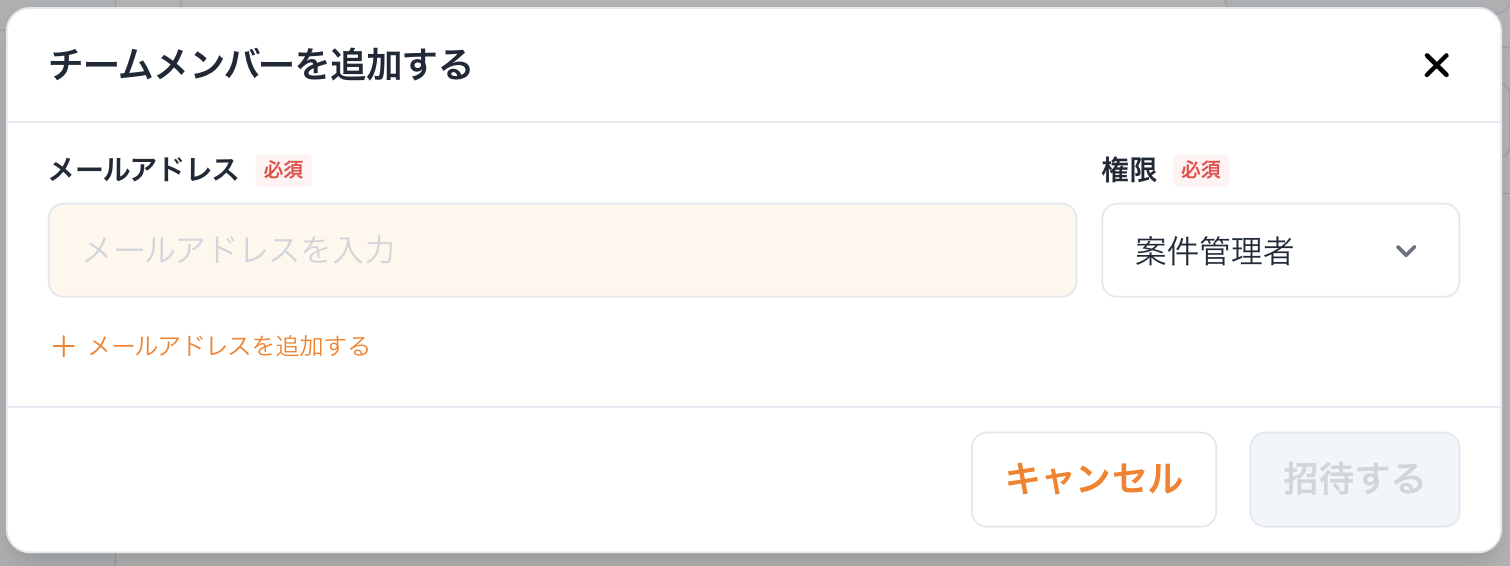Viewport: 1510px width, 566px height.
Task: Click the plus icon beside メールアドレスを追加する
Action: (x=64, y=347)
